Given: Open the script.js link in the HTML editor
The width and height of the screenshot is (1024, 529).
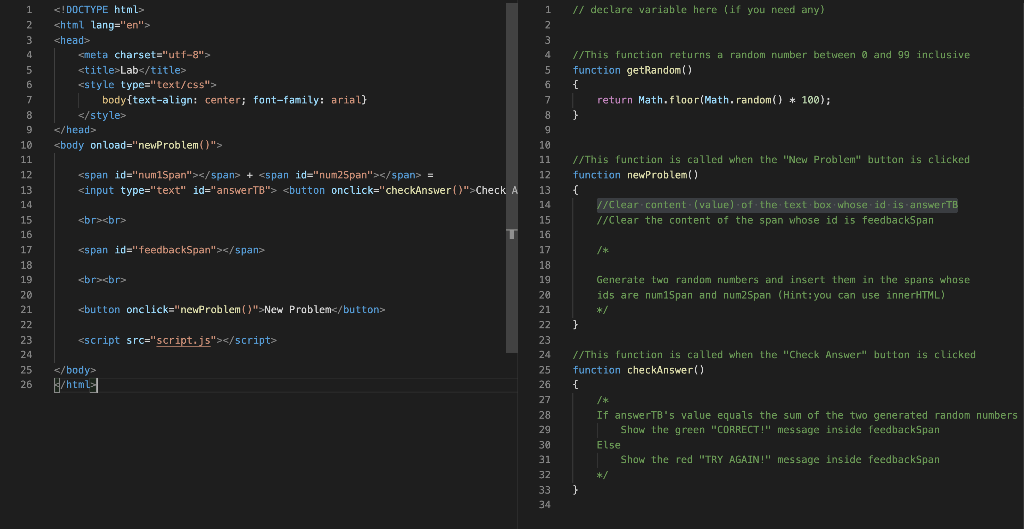Looking at the screenshot, I should 184,340.
